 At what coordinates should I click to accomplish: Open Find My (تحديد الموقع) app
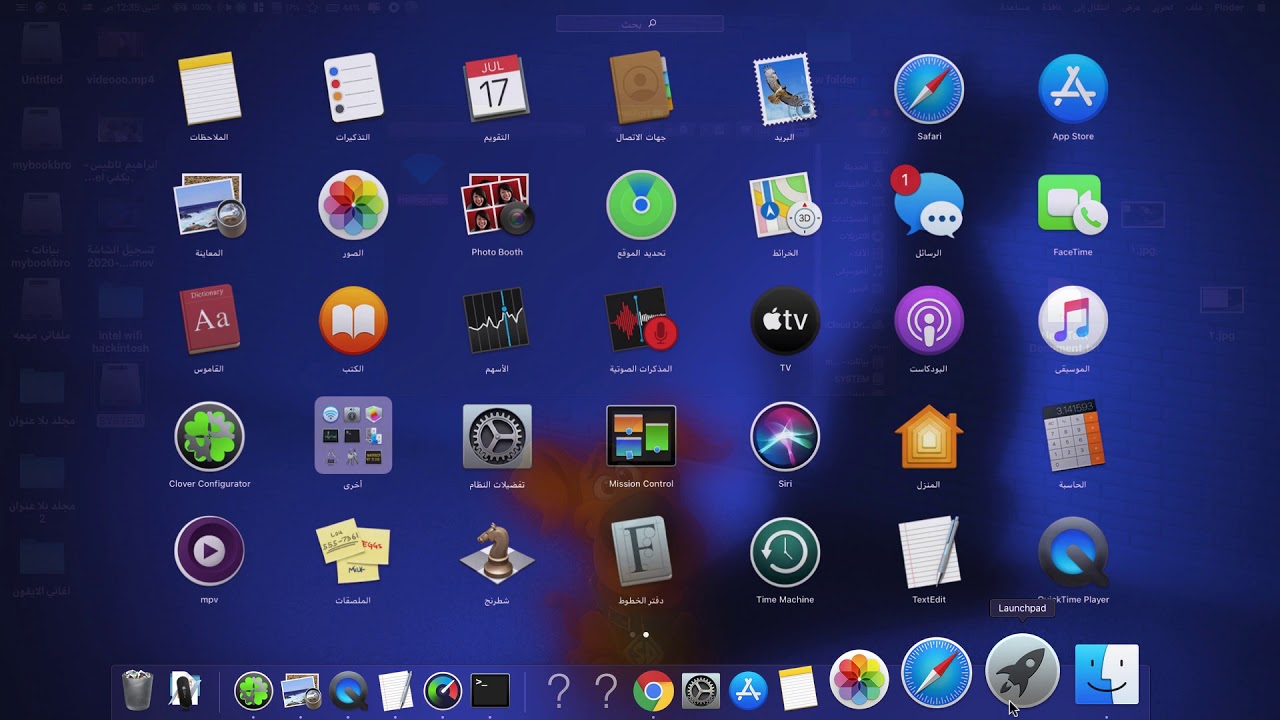point(641,205)
